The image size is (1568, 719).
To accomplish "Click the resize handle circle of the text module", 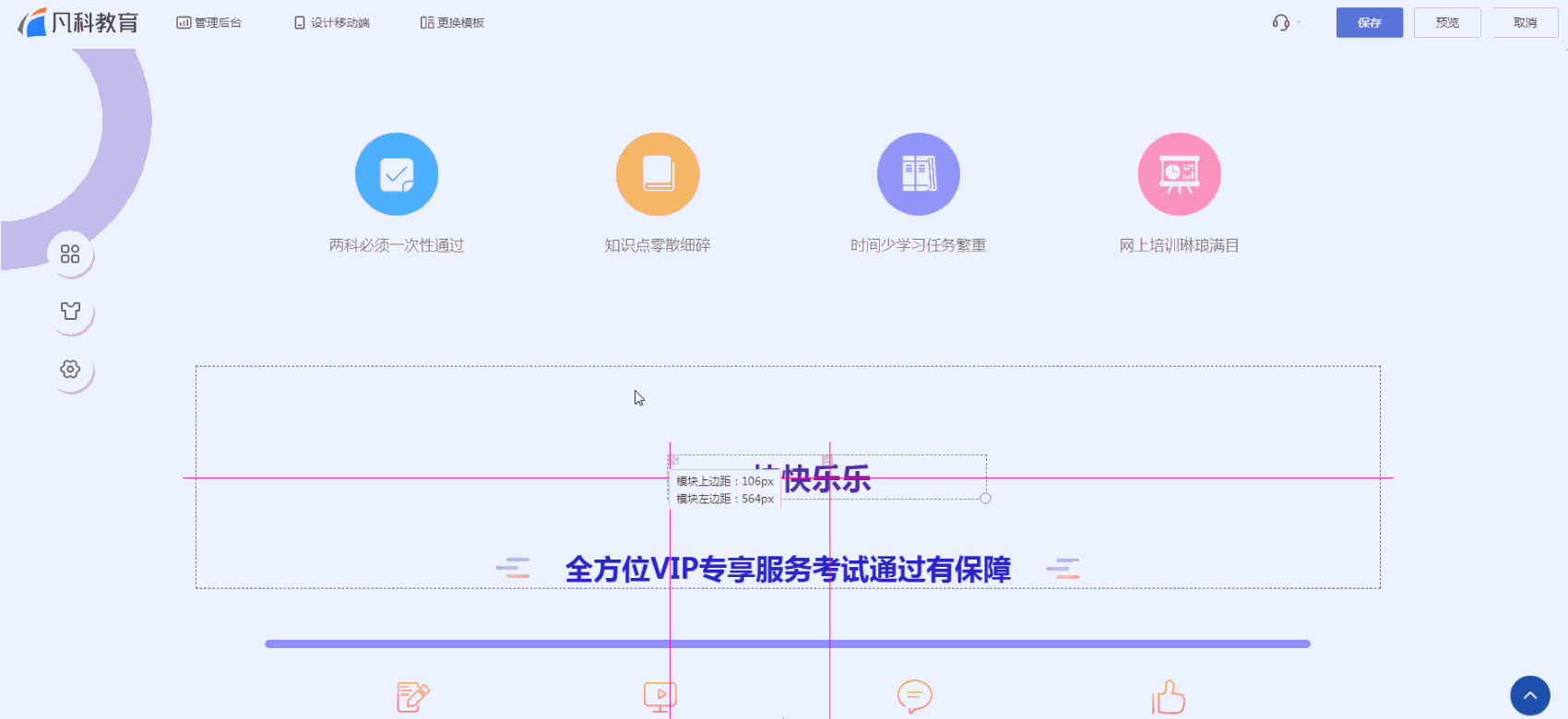I will click(985, 499).
